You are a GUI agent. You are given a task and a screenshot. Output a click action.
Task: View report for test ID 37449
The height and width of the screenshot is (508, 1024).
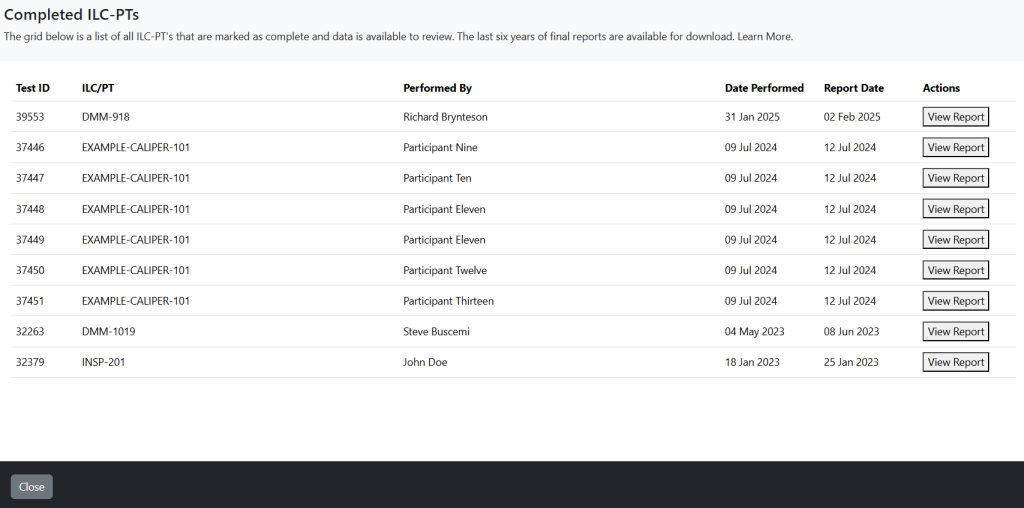pyautogui.click(x=955, y=240)
